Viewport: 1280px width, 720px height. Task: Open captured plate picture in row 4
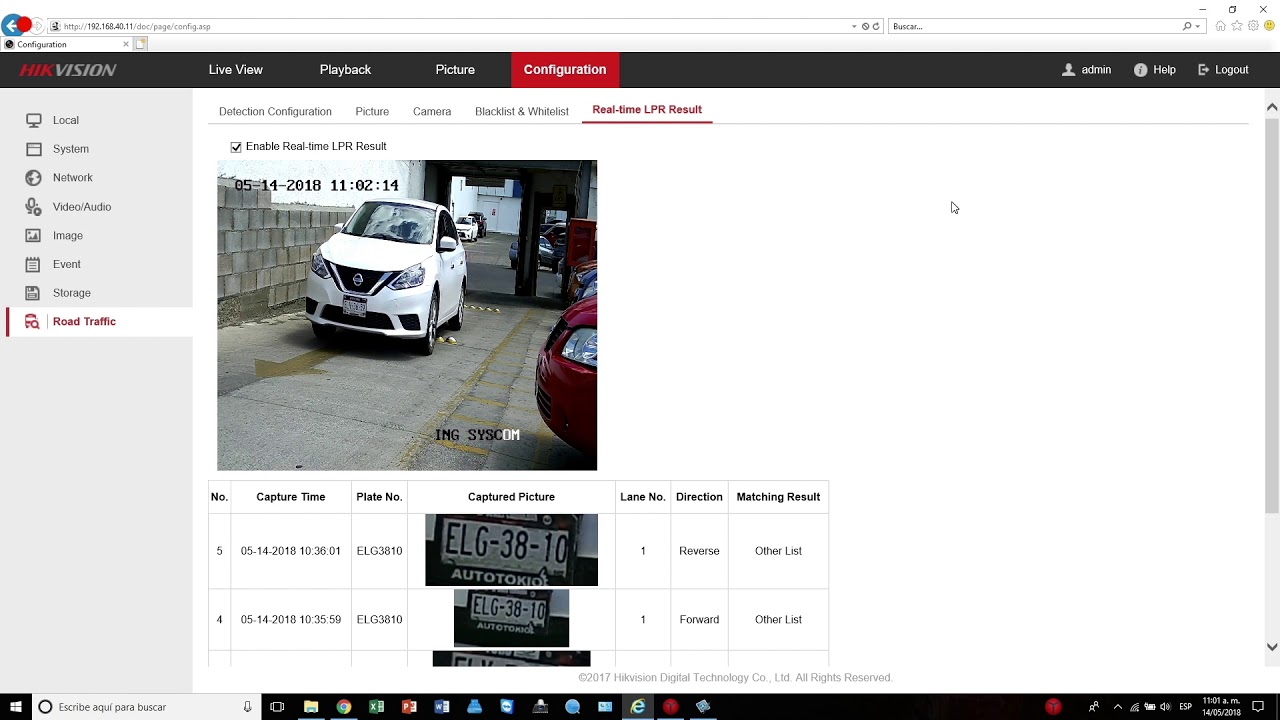[x=511, y=619]
